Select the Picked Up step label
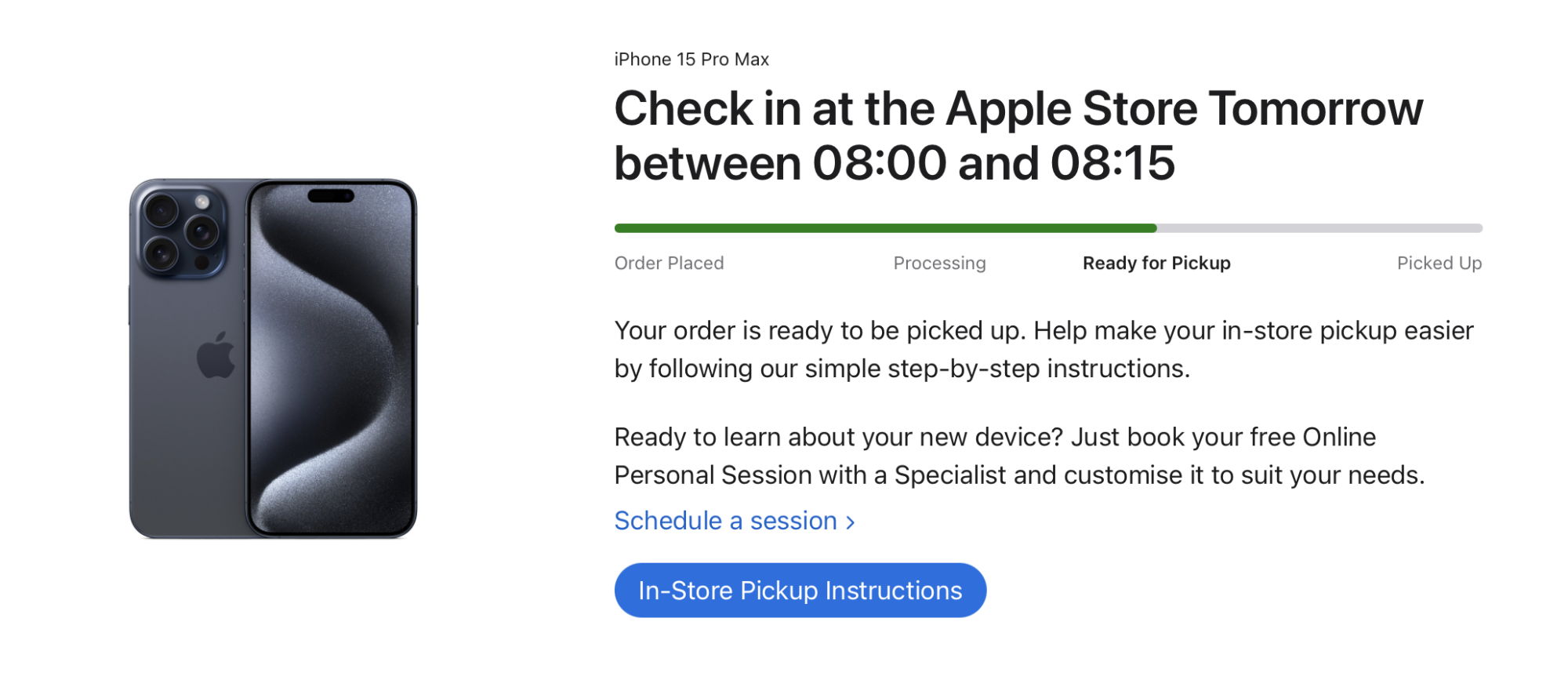This screenshot has height=680, width=1568. pos(1439,264)
